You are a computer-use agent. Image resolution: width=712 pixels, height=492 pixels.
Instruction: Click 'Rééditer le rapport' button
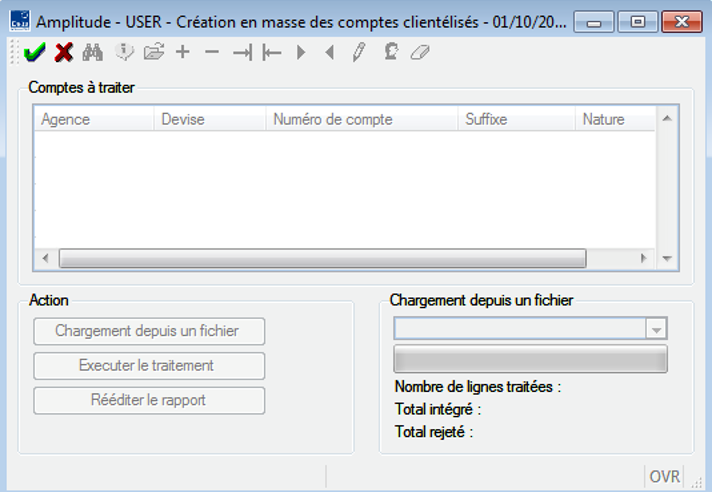click(149, 401)
